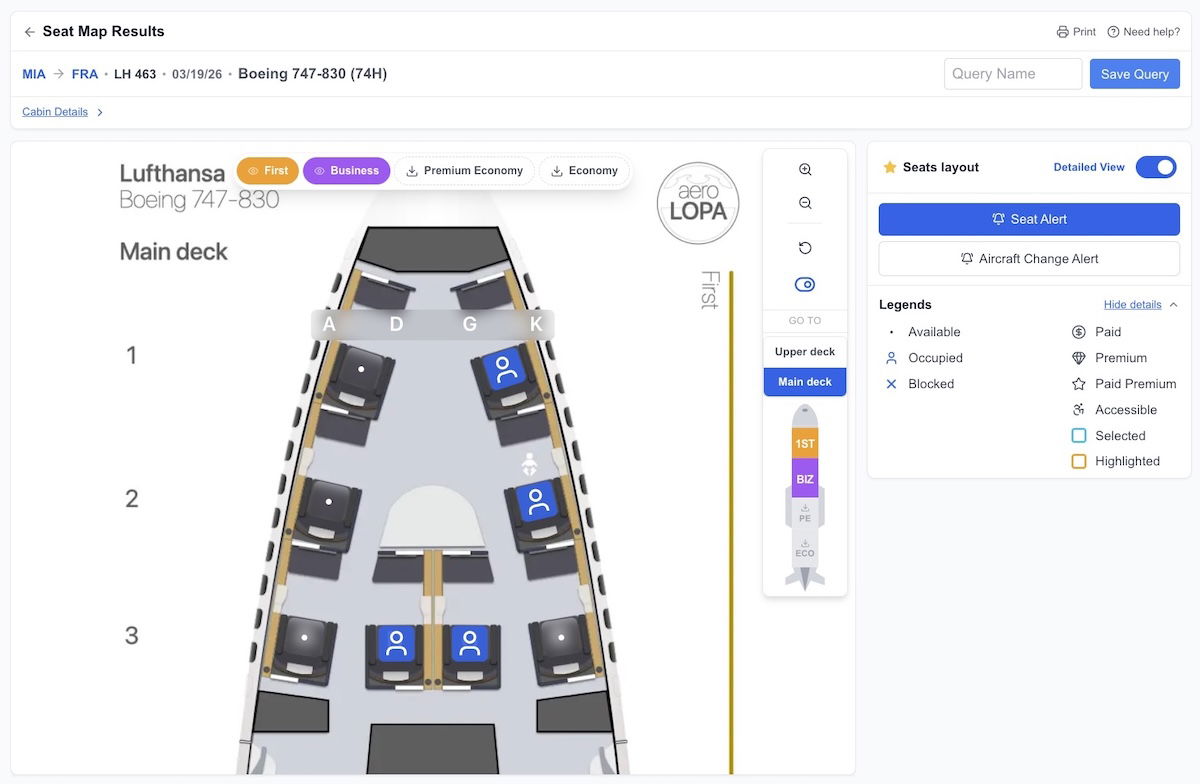Load the Premium Economy cabin
Image resolution: width=1200 pixels, height=784 pixels.
click(464, 171)
